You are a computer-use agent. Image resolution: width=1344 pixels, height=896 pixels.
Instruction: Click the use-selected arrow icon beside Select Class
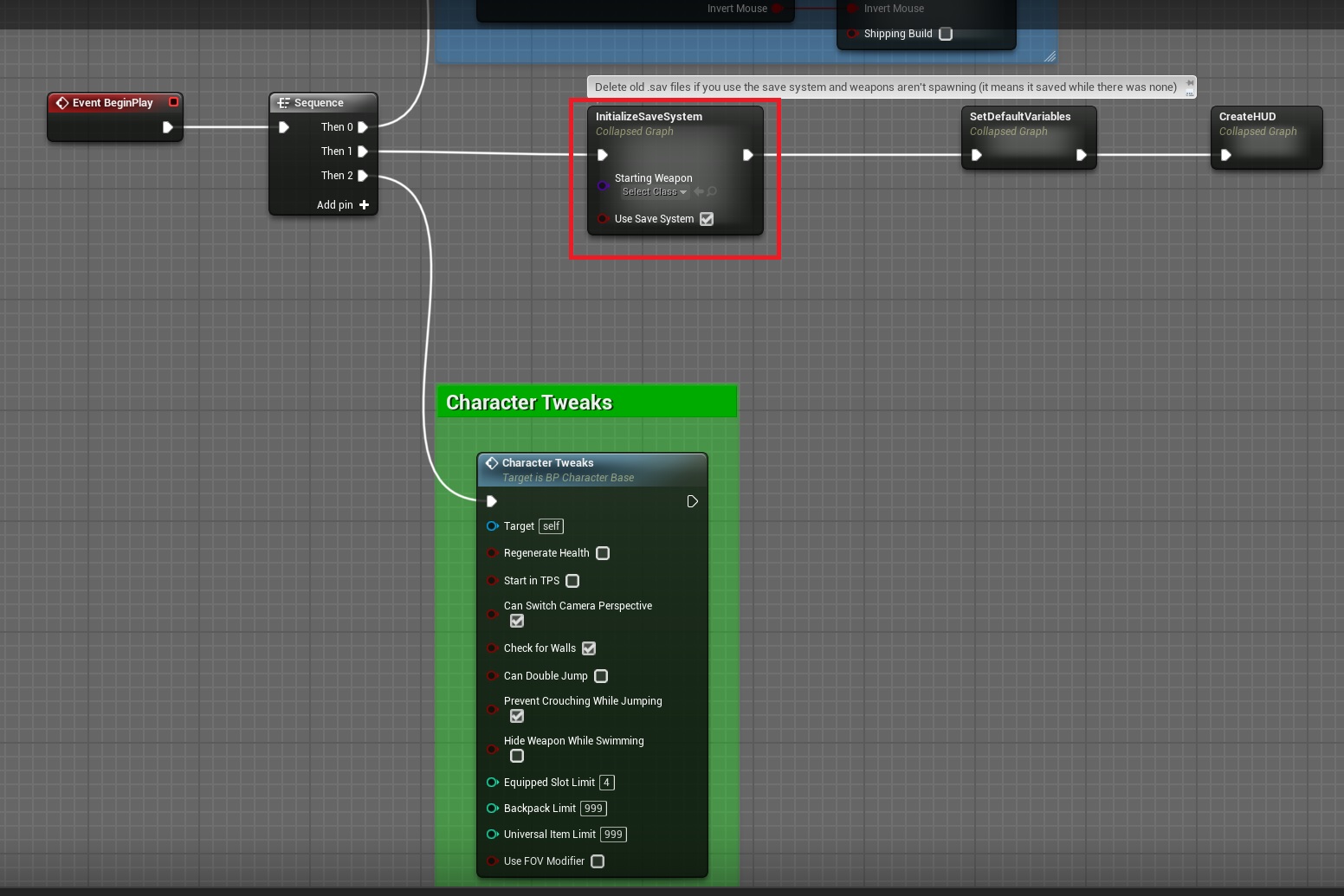pos(699,192)
